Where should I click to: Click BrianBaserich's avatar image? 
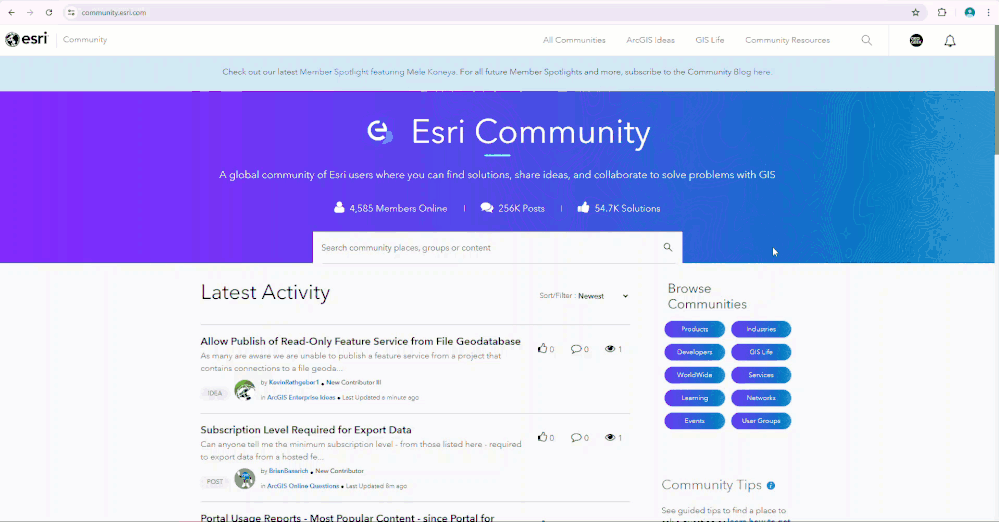(x=245, y=479)
